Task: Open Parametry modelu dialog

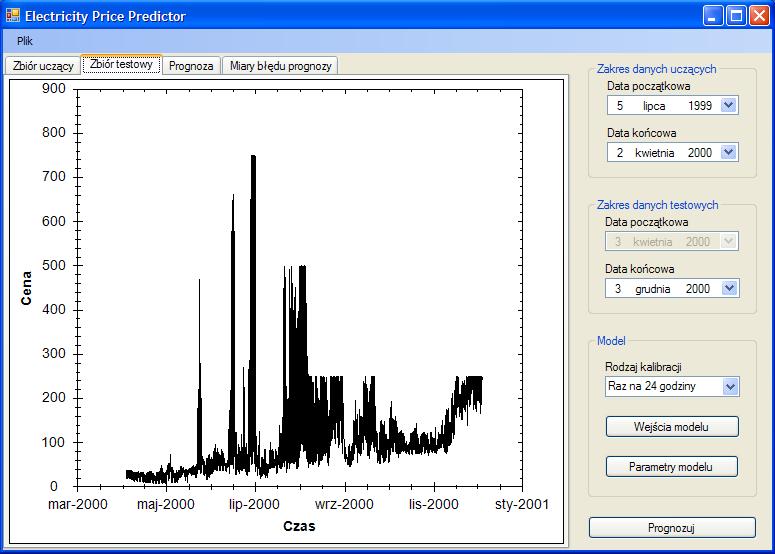Action: [672, 467]
